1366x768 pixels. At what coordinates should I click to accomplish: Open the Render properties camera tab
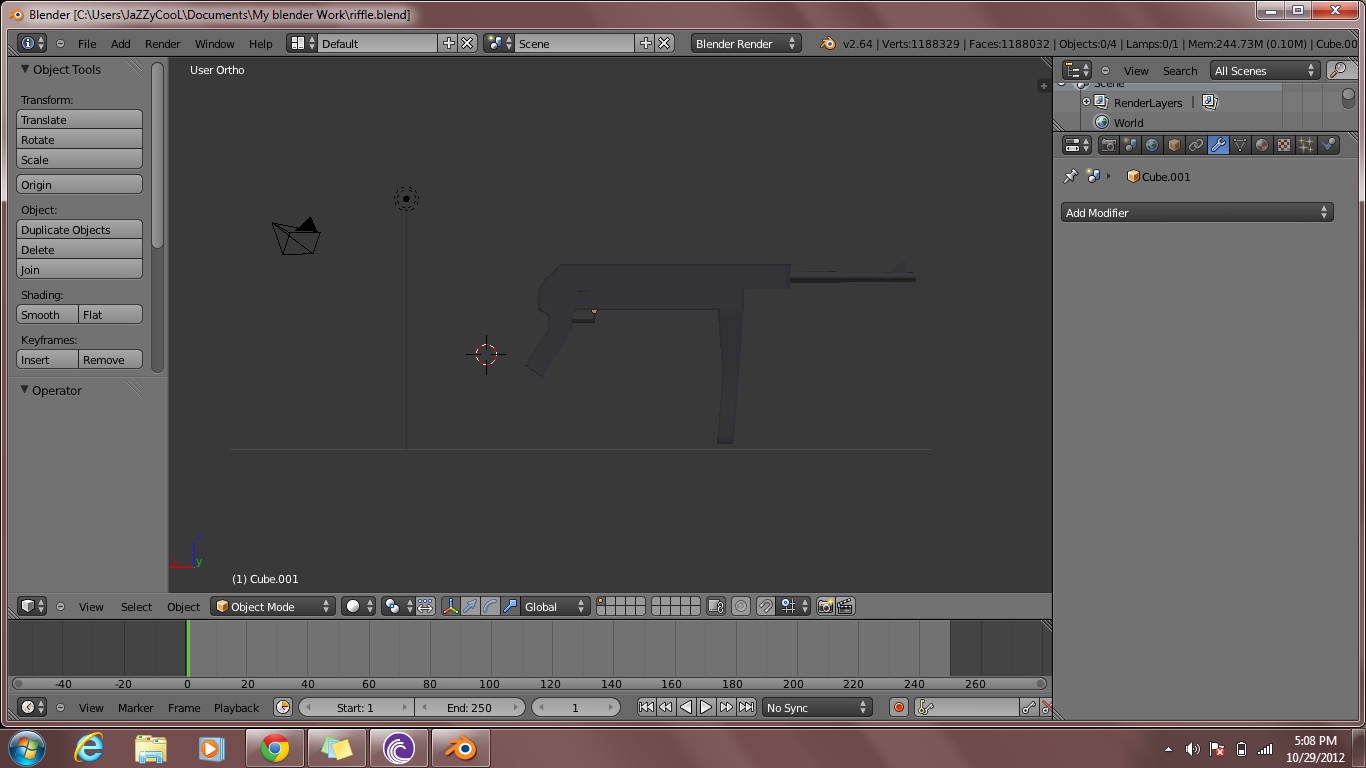pyautogui.click(x=1108, y=145)
